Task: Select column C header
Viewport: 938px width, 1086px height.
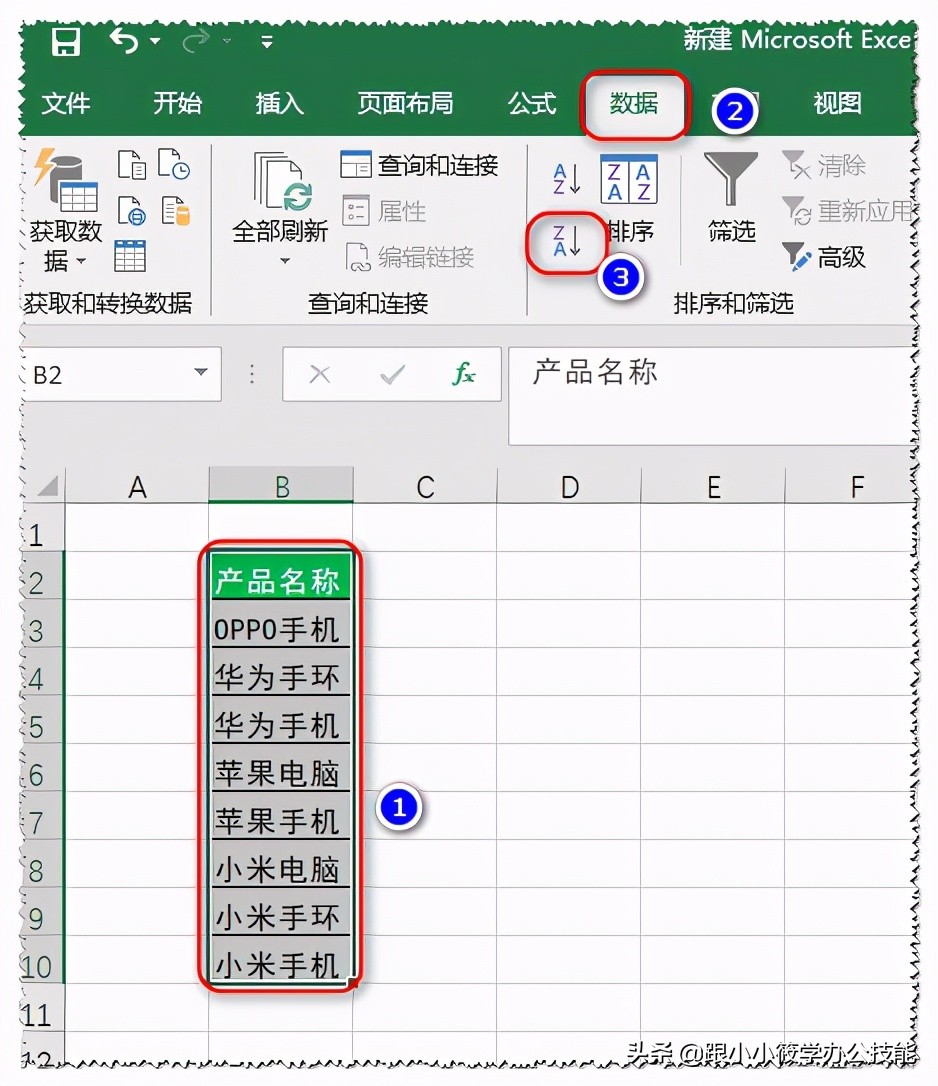Action: pyautogui.click(x=425, y=486)
